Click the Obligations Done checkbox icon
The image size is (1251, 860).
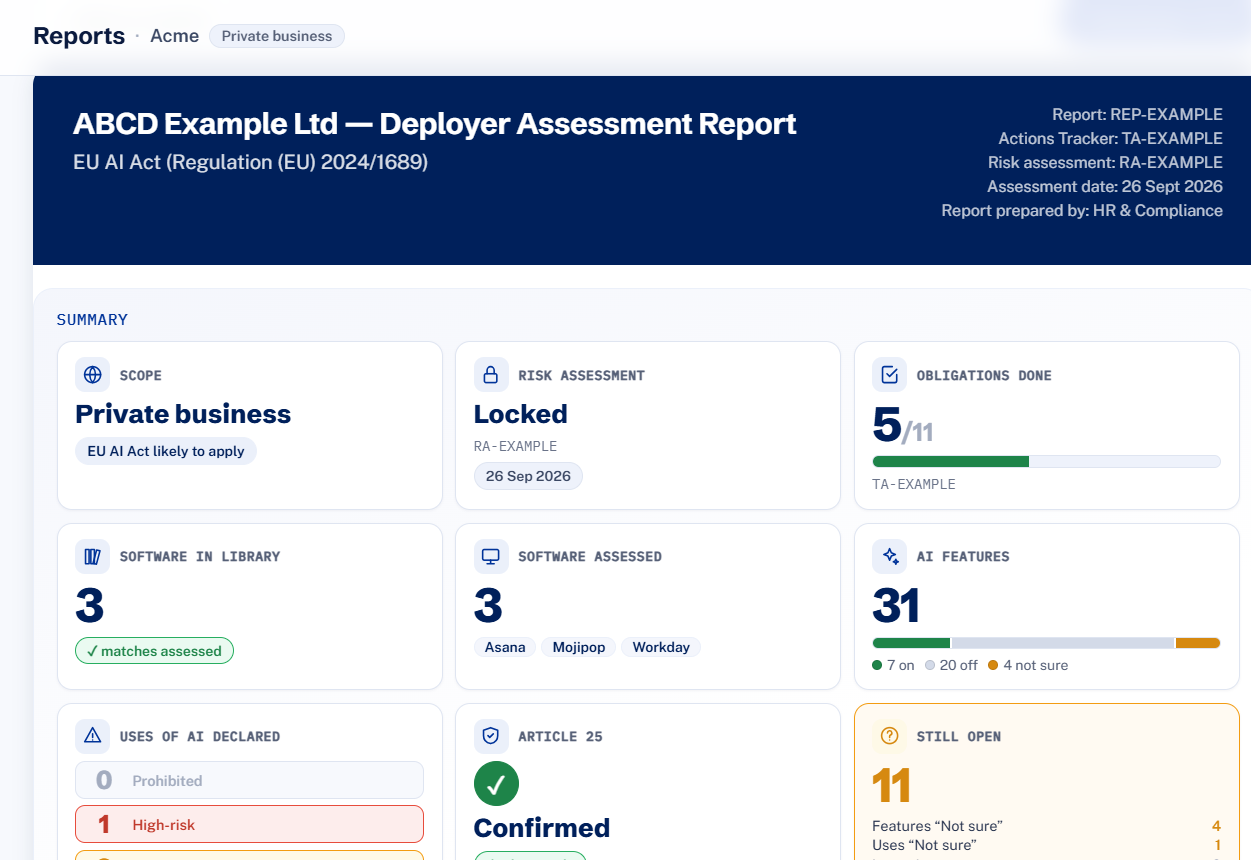point(890,375)
